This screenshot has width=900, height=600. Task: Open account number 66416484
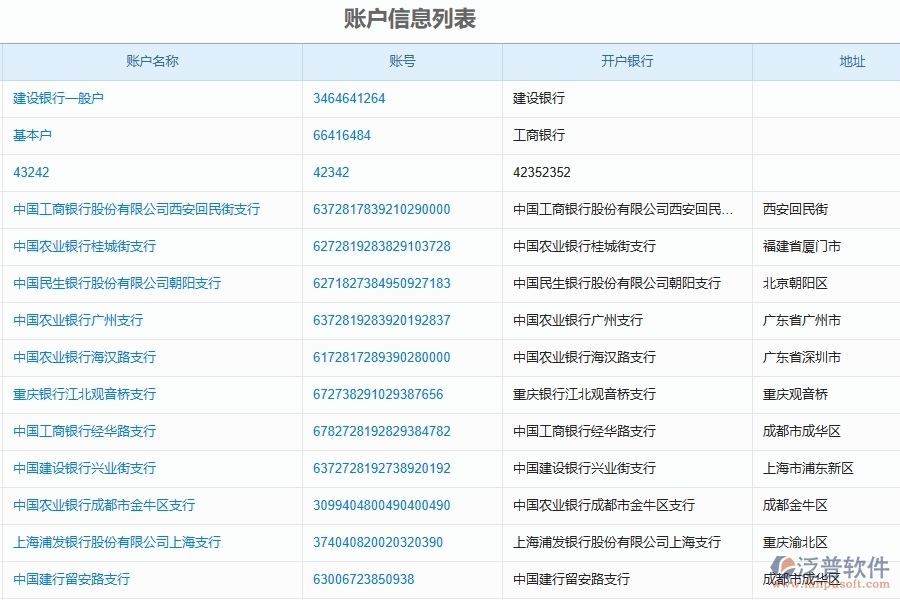pyautogui.click(x=339, y=135)
